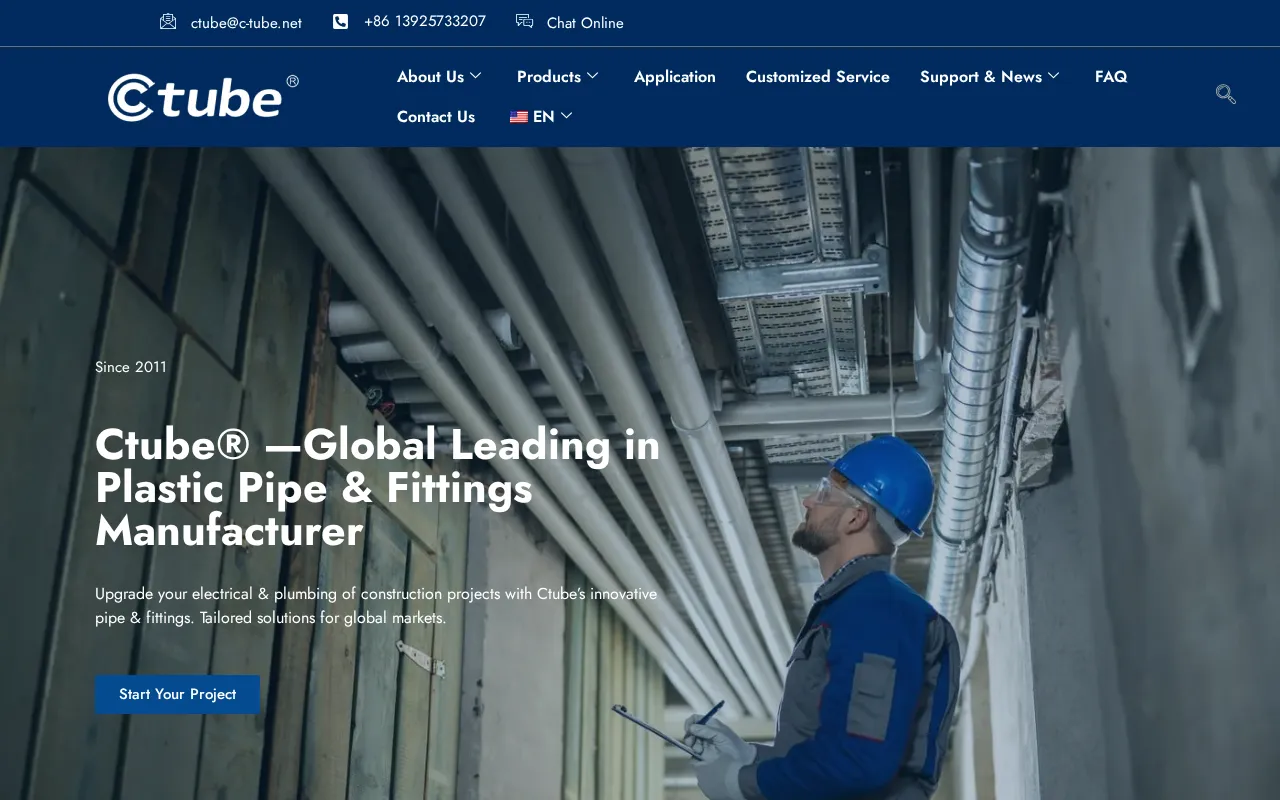Expand the Support & News chevron

[1053, 76]
